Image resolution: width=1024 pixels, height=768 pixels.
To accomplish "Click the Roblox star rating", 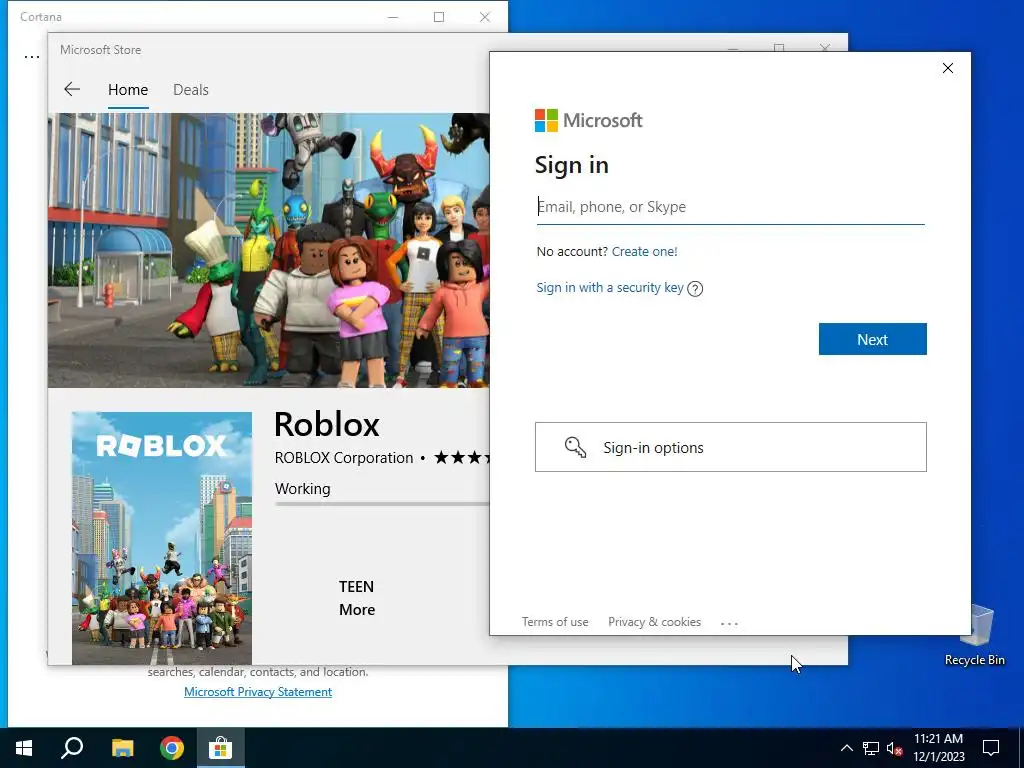I will (462, 457).
